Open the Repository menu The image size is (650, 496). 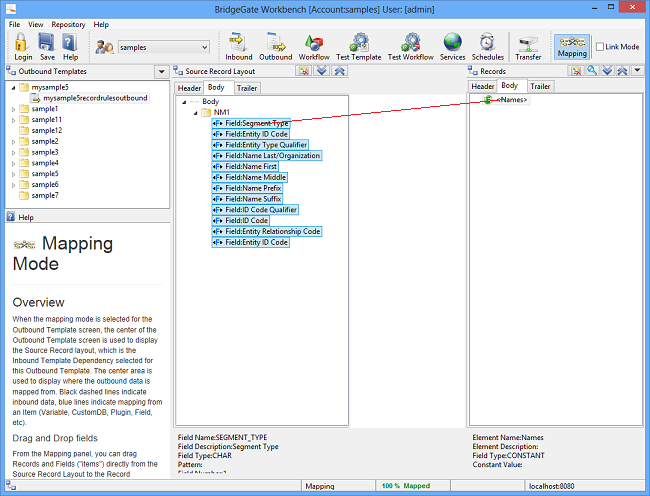click(68, 24)
